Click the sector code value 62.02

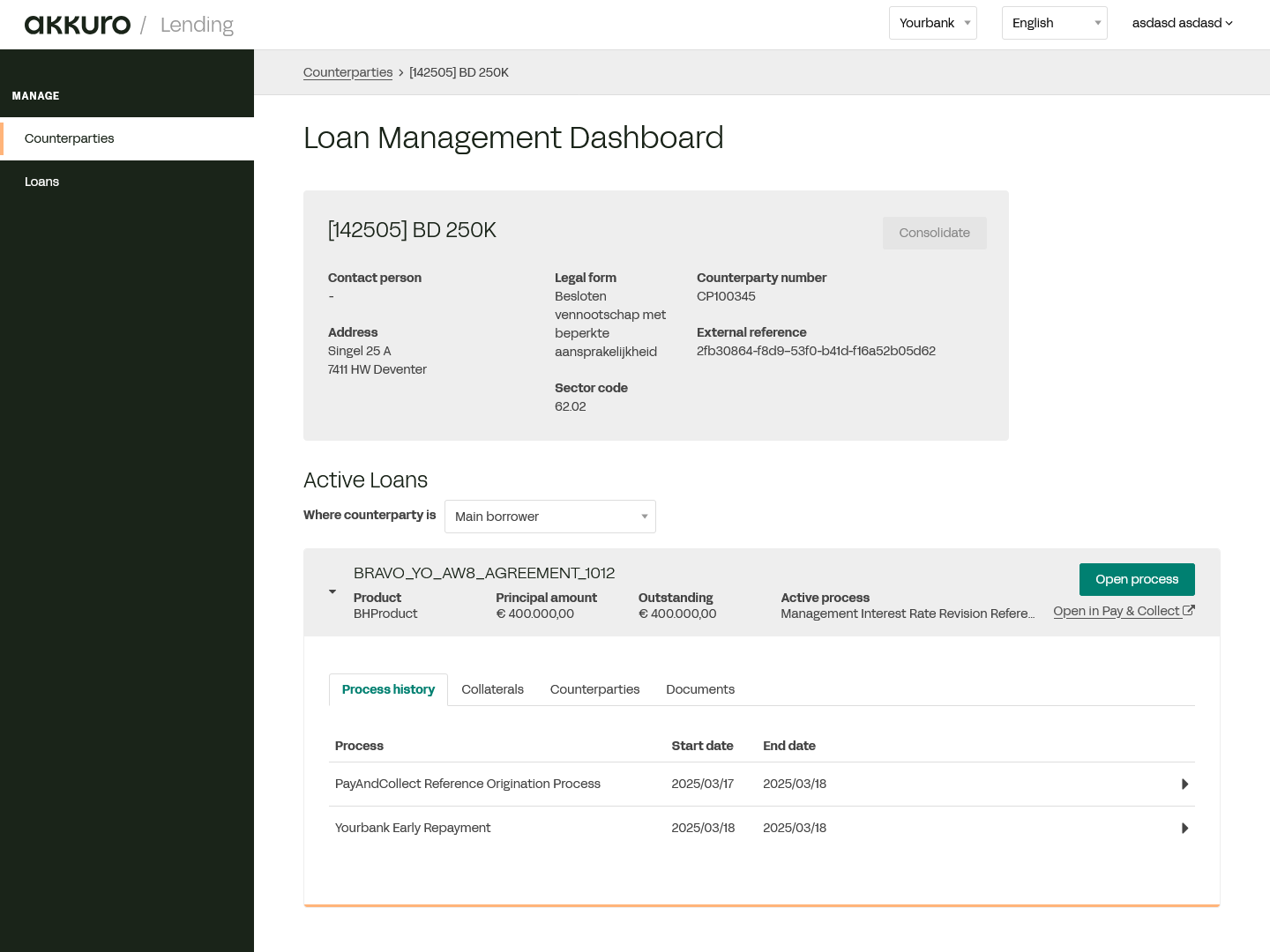[x=570, y=406]
